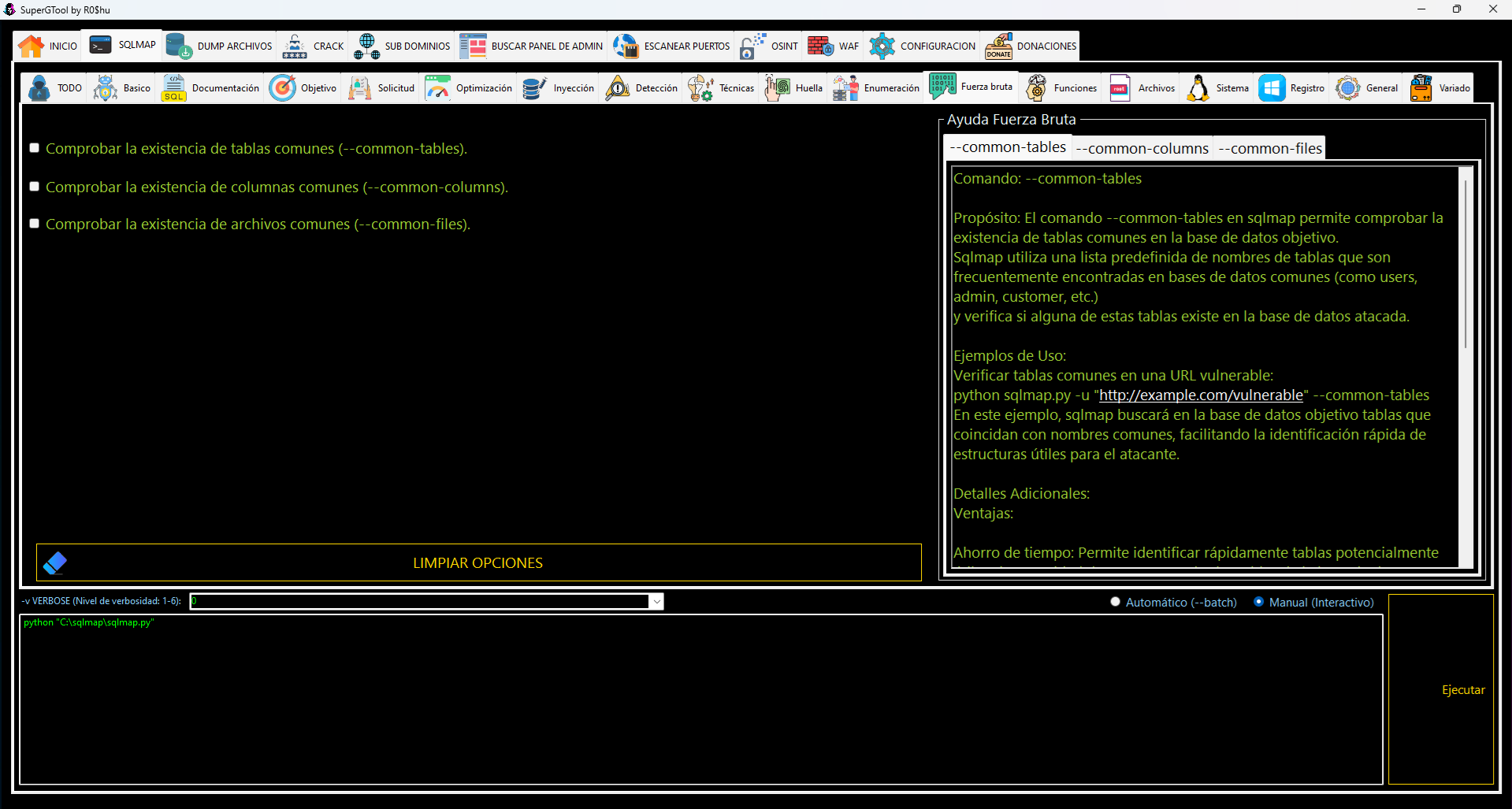Select the Detección magnifier icon
Screen dimensions: 1512x809
tap(617, 88)
